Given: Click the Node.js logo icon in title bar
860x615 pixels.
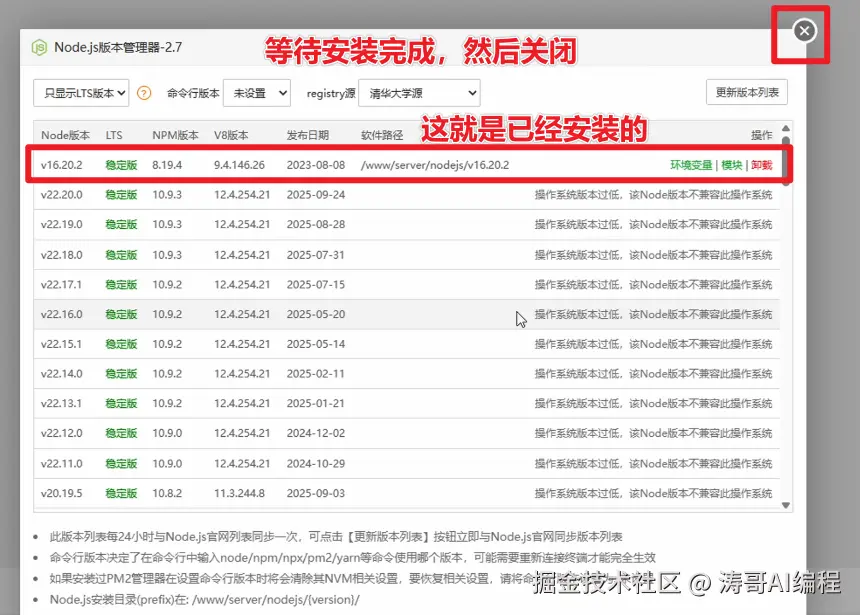Looking at the screenshot, I should coord(40,45).
